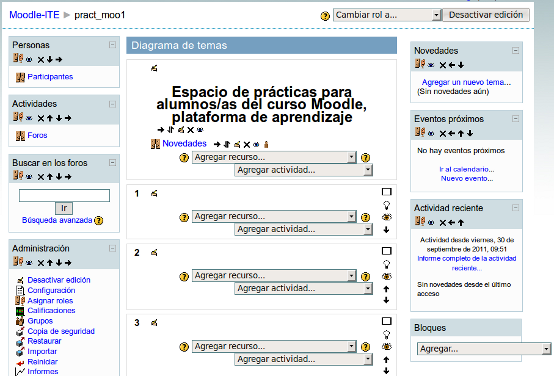Delete the Actividad reciente block
The width and height of the screenshot is (554, 376).
(x=443, y=223)
